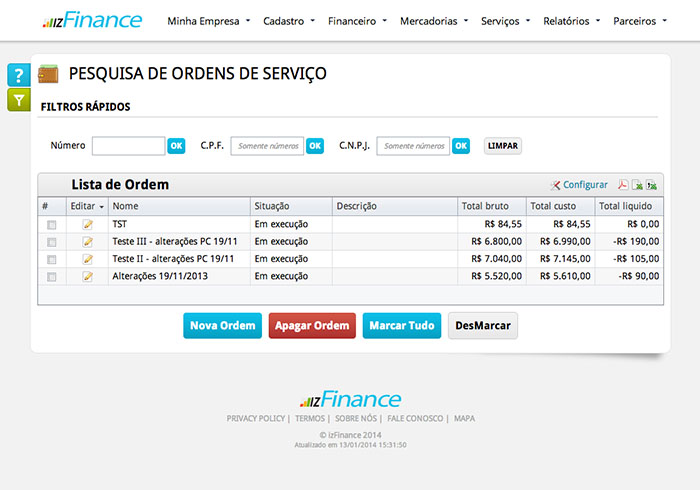Click the blue help question mark icon
Image resolution: width=700 pixels, height=490 pixels.
click(x=19, y=75)
